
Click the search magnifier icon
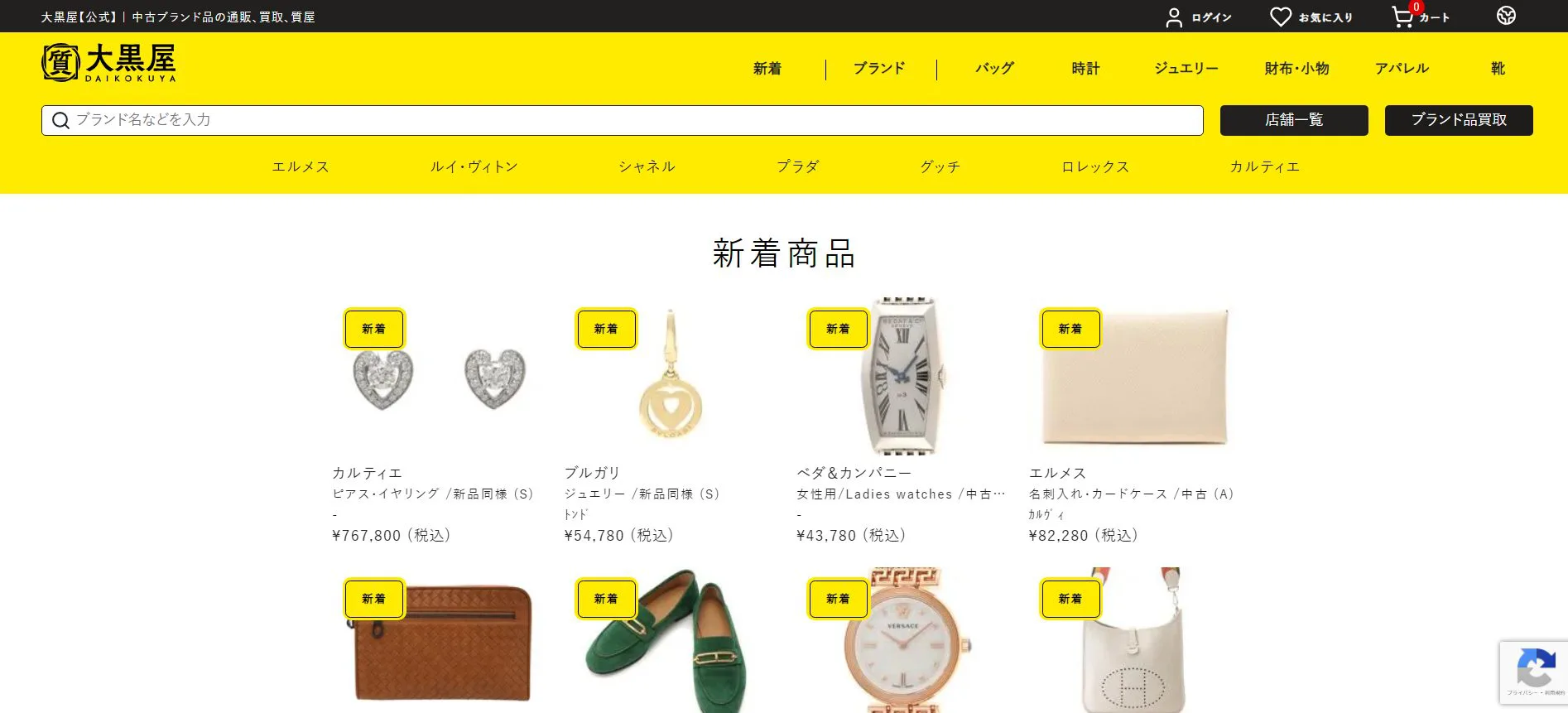(60, 121)
